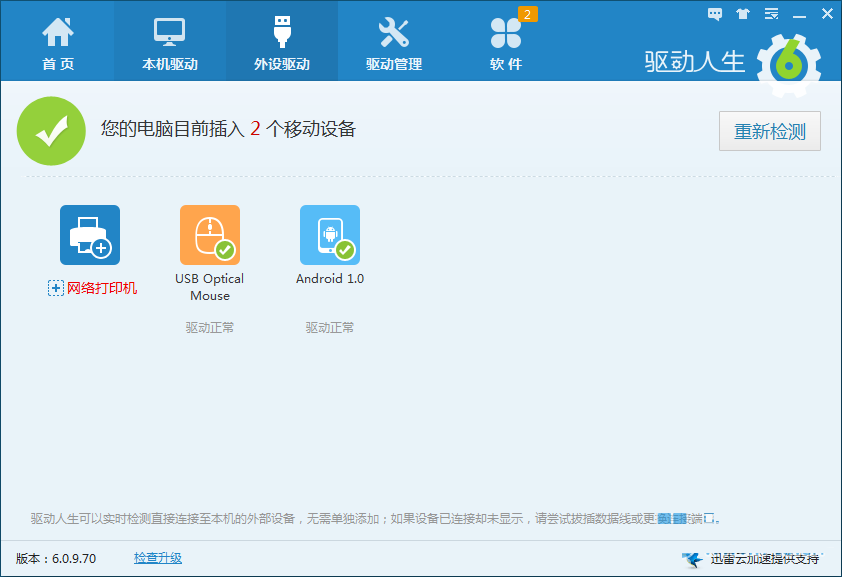This screenshot has width=842, height=577.
Task: Click the skin T-shirt icon
Action: (x=742, y=14)
